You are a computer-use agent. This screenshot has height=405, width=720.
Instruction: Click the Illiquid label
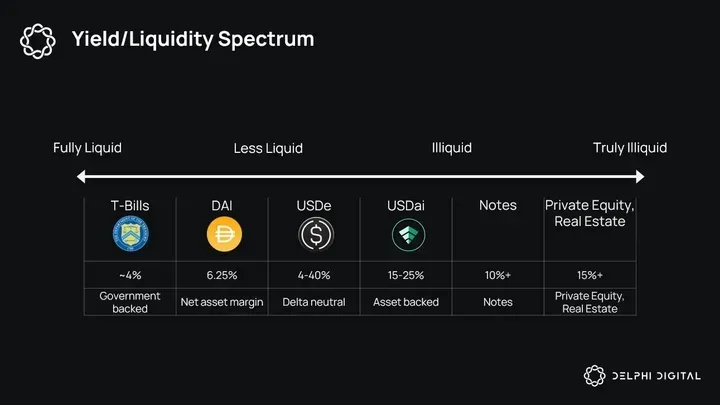coord(452,148)
